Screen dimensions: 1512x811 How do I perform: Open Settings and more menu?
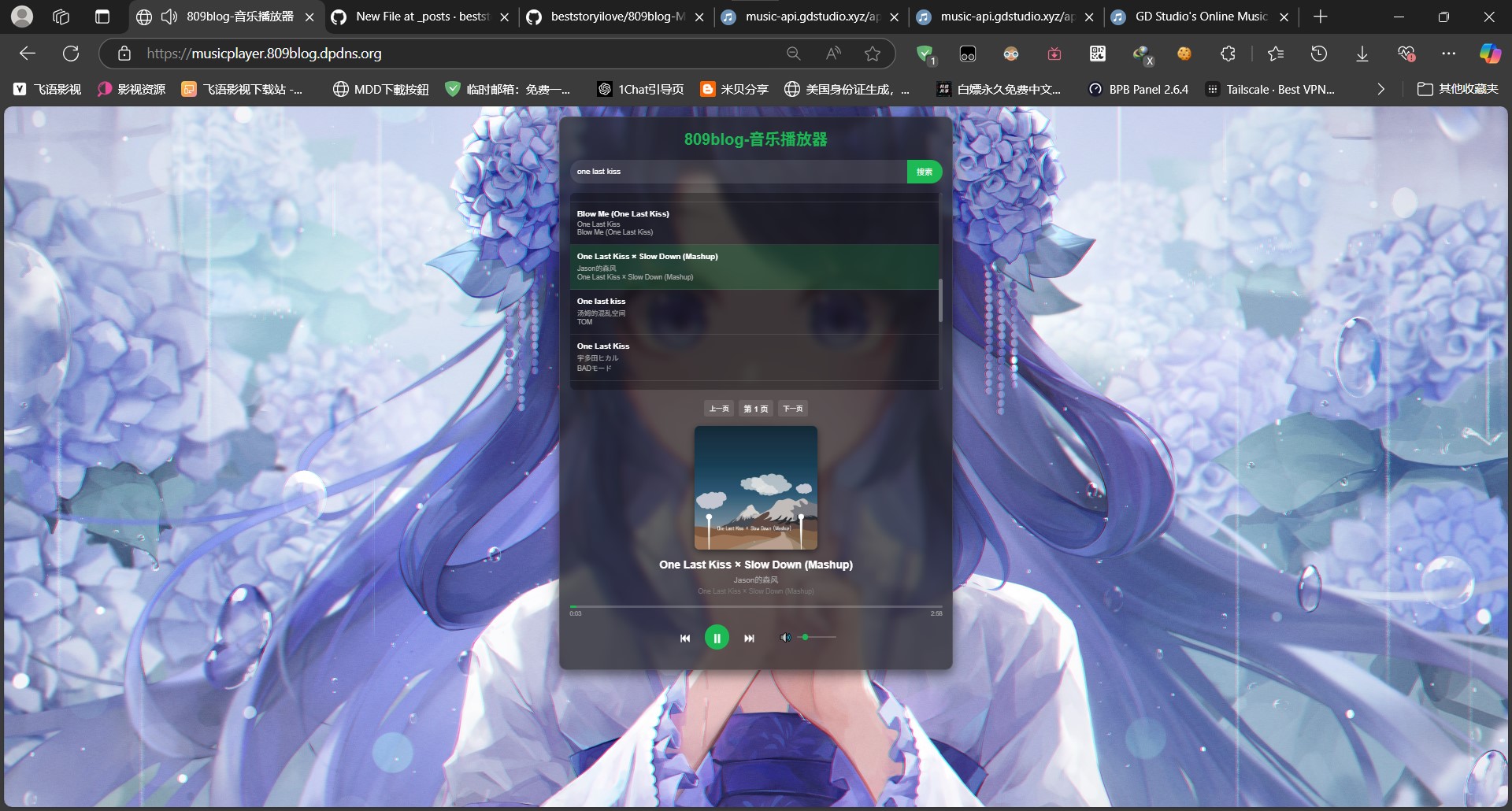[1449, 54]
